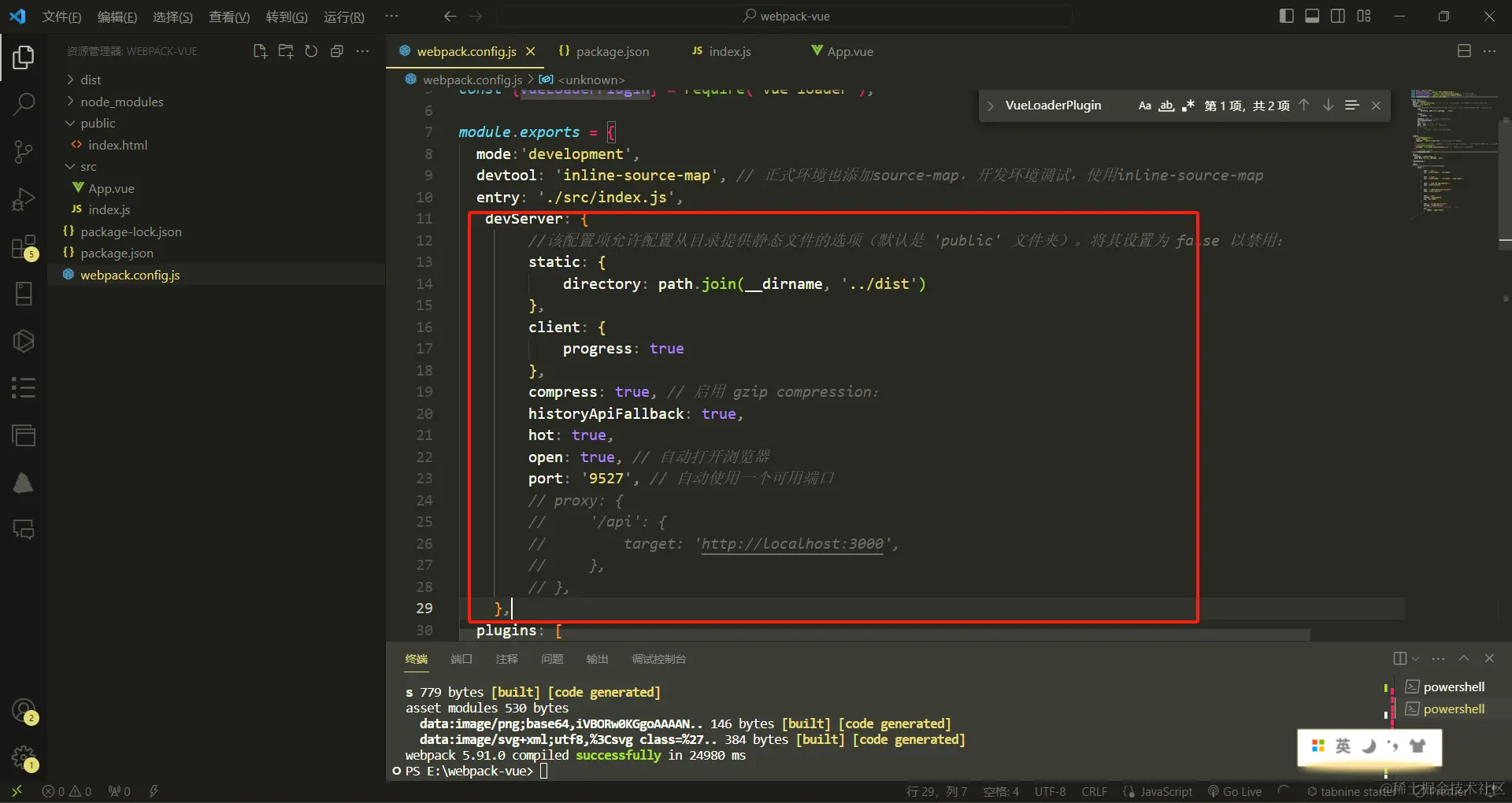Open explorer more actions menu
This screenshot has width=1512, height=803.
[362, 51]
